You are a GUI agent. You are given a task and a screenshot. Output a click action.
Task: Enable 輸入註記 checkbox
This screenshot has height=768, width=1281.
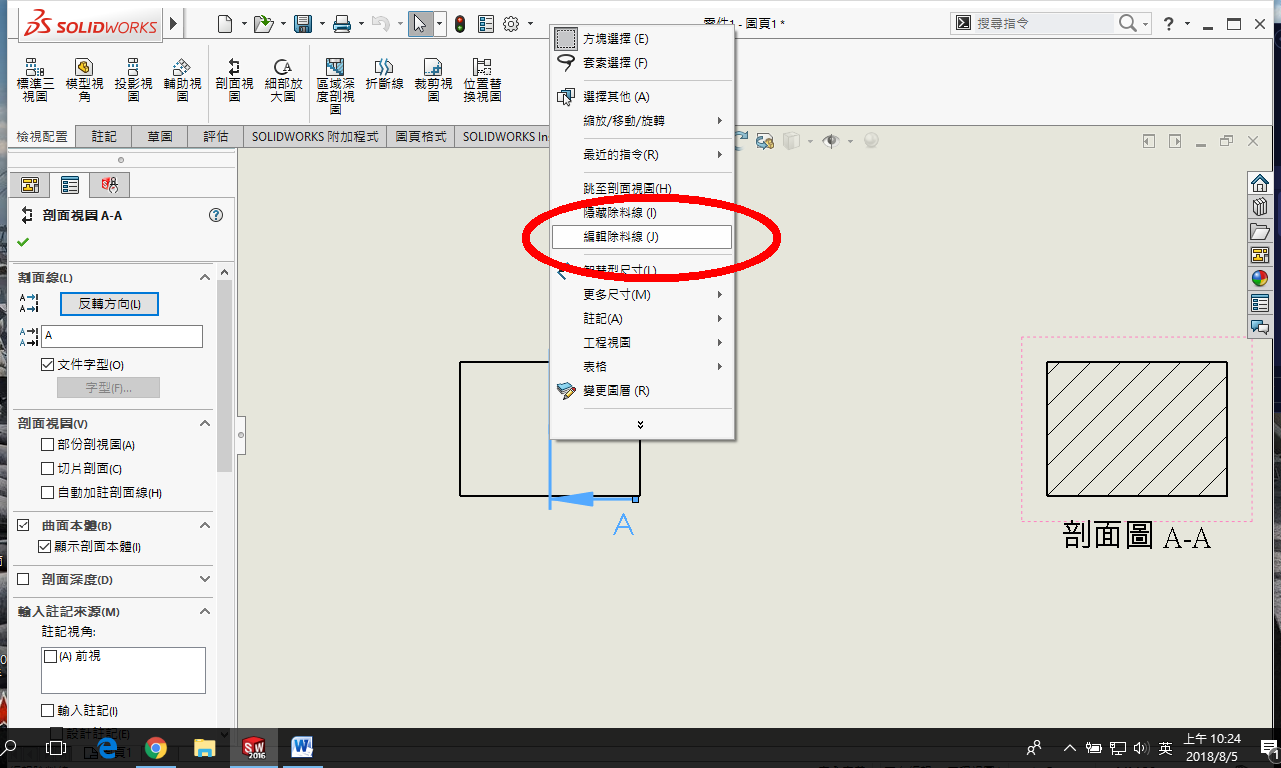tap(48, 711)
